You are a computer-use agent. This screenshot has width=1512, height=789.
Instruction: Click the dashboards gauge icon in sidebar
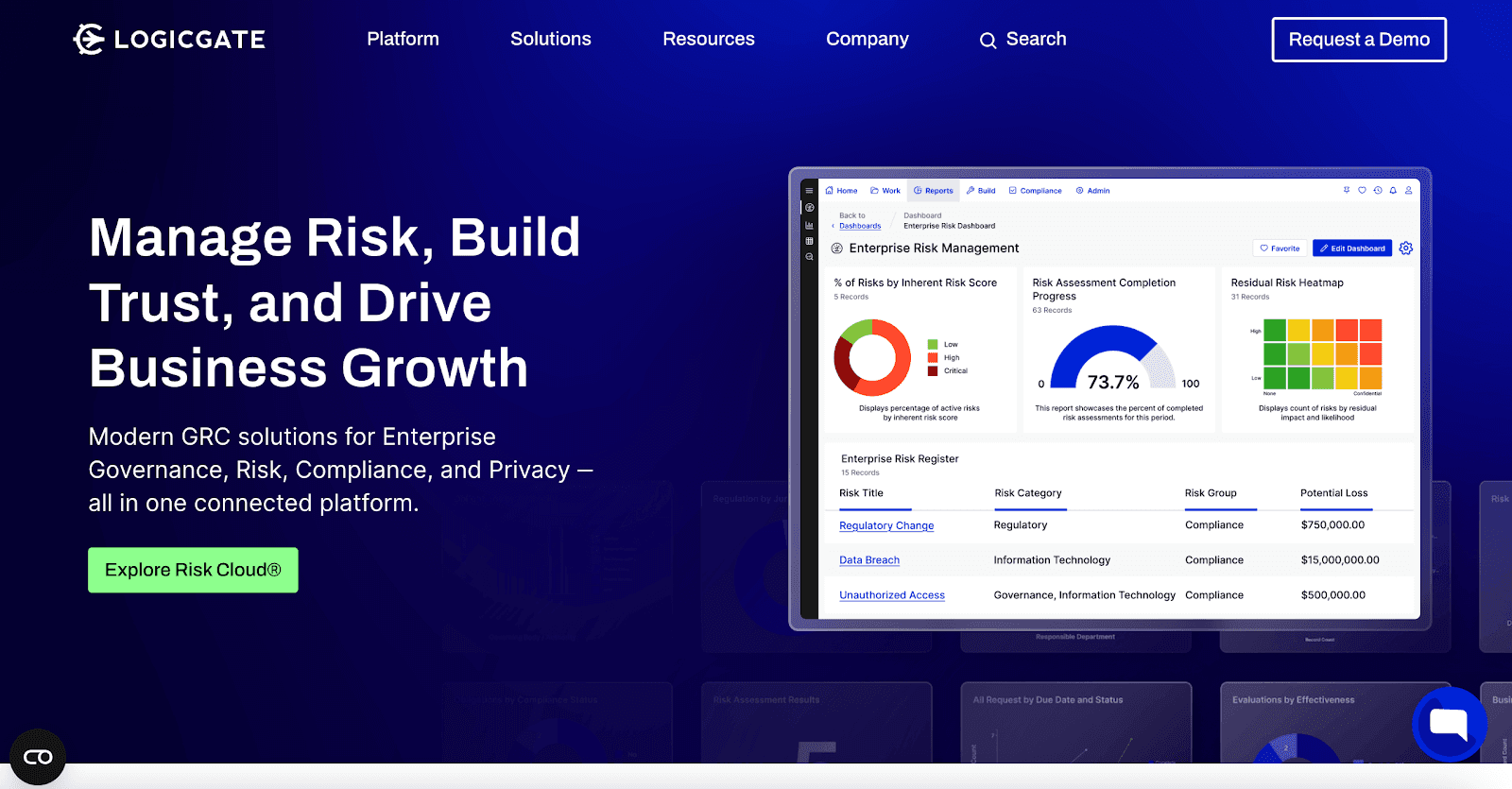point(809,208)
